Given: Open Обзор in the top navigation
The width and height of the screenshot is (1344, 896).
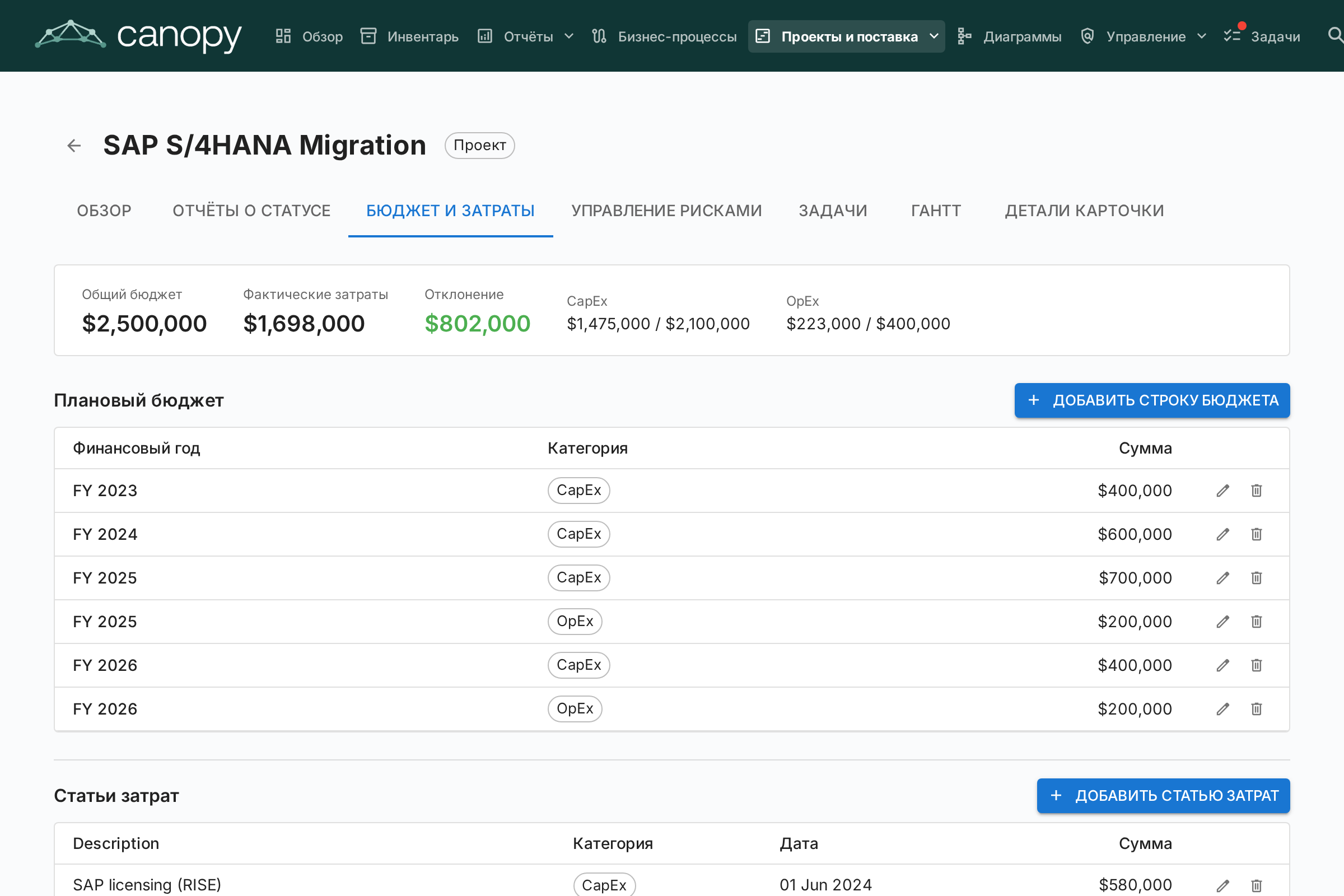Looking at the screenshot, I should [x=309, y=36].
